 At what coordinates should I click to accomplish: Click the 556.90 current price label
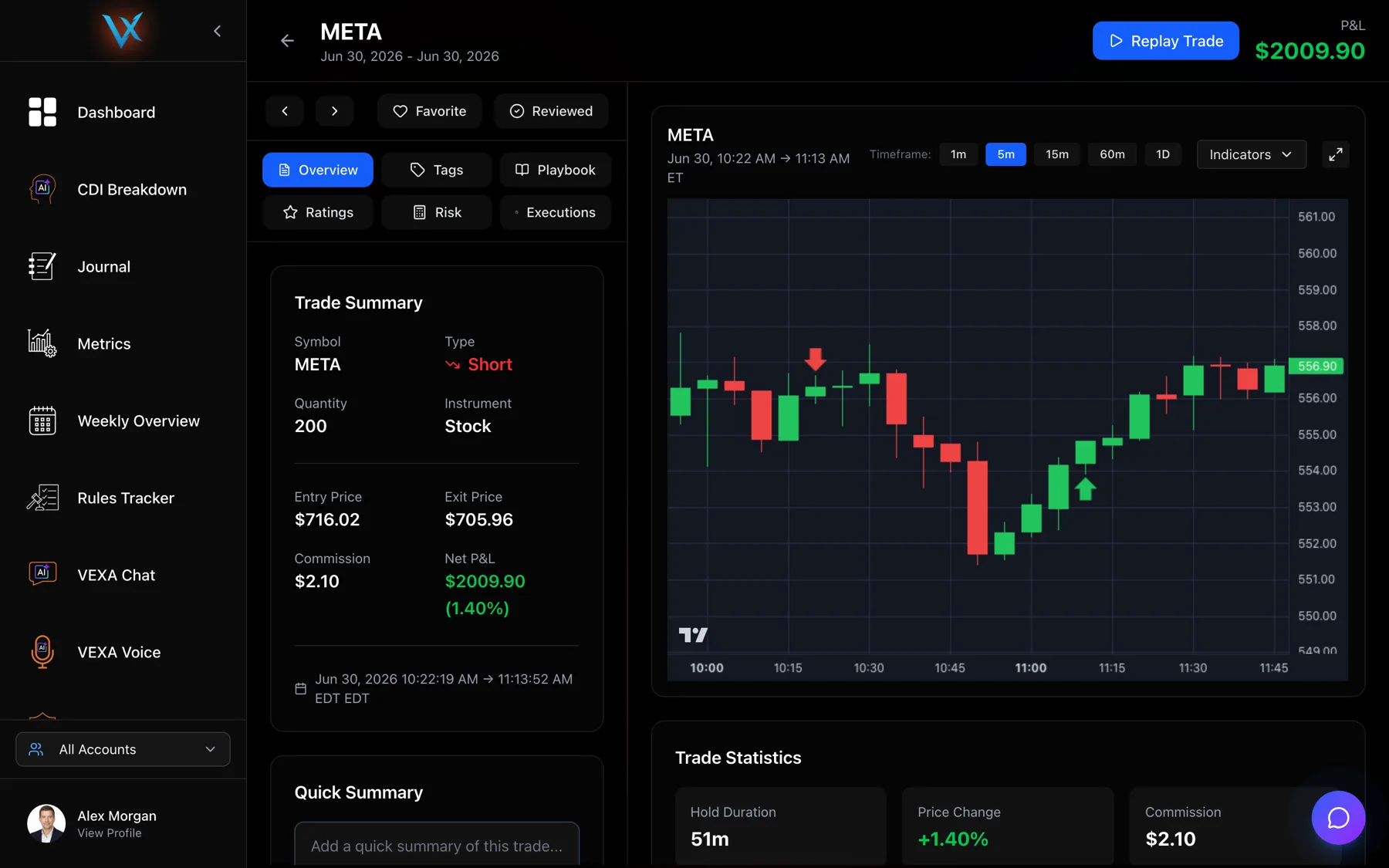pyautogui.click(x=1316, y=366)
